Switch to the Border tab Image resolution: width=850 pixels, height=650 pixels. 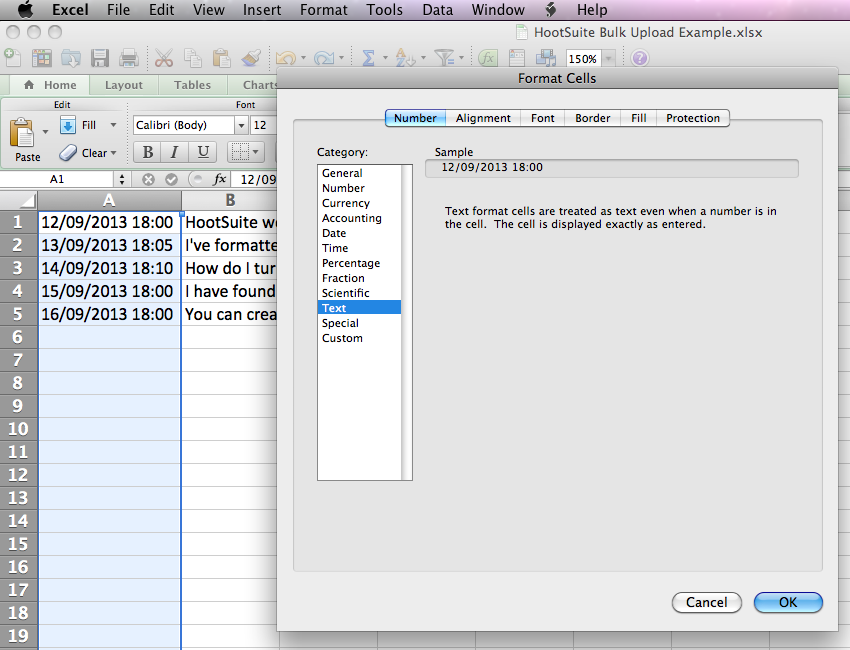[x=593, y=118]
